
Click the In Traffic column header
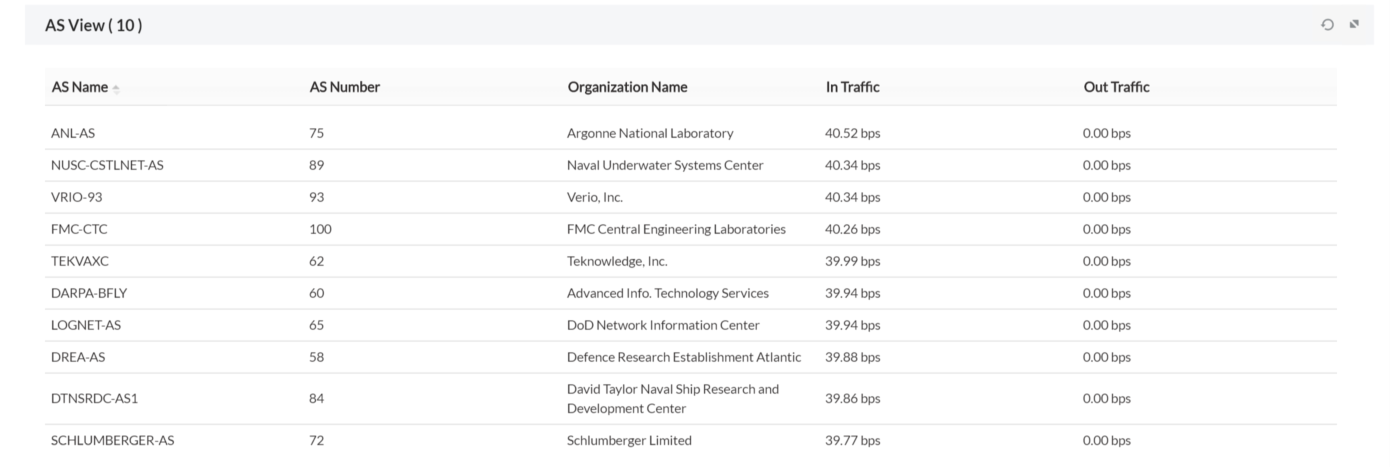coord(852,87)
